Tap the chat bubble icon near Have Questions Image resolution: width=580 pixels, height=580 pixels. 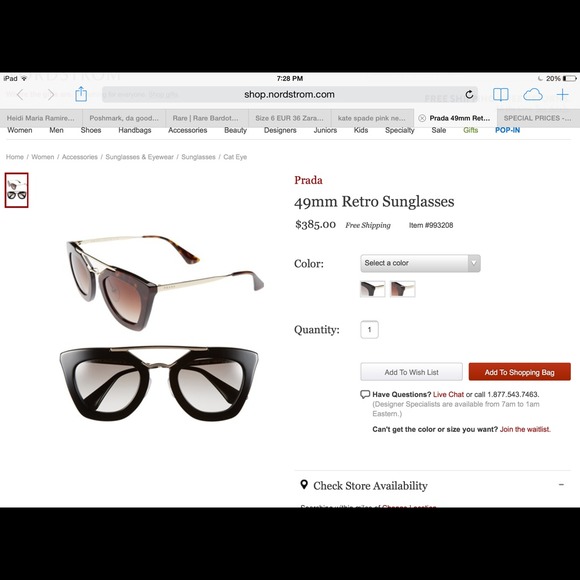click(x=365, y=394)
